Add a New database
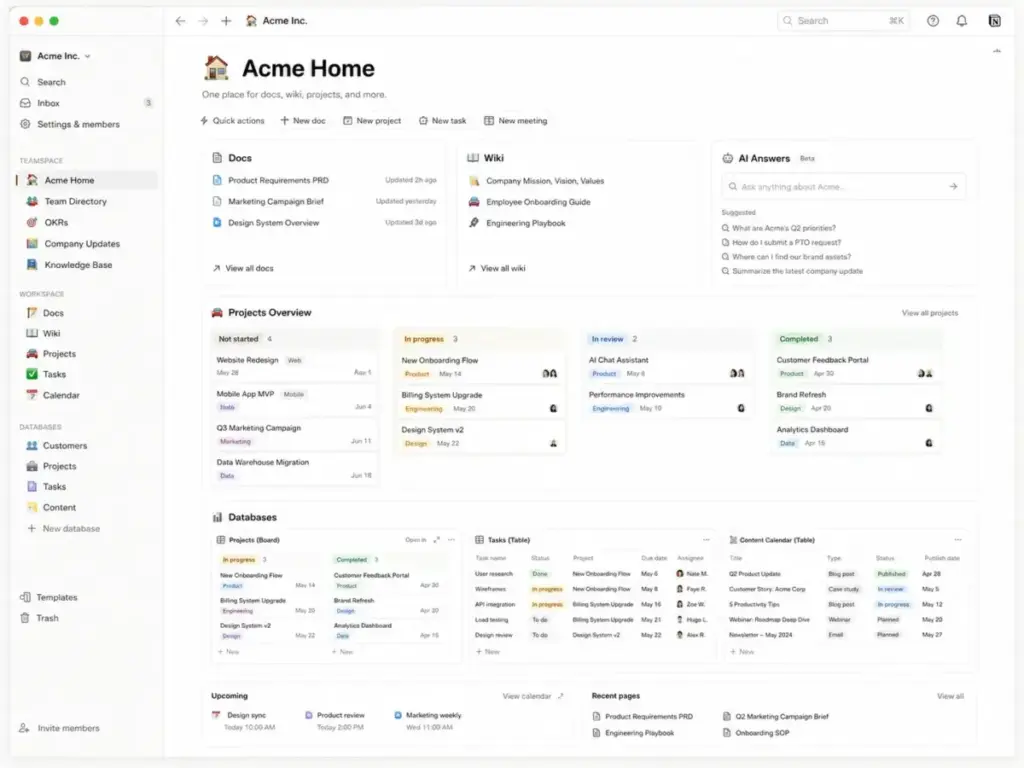The height and width of the screenshot is (768, 1024). (64, 529)
